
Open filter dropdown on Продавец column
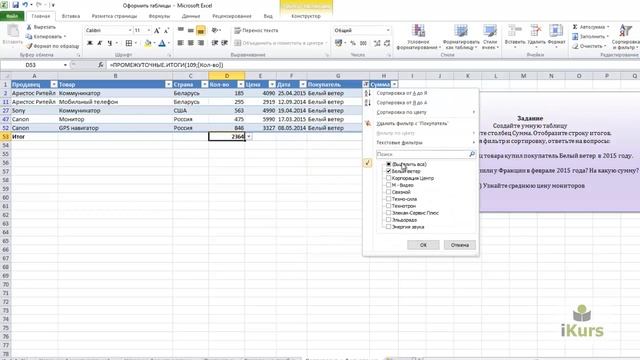click(53, 84)
